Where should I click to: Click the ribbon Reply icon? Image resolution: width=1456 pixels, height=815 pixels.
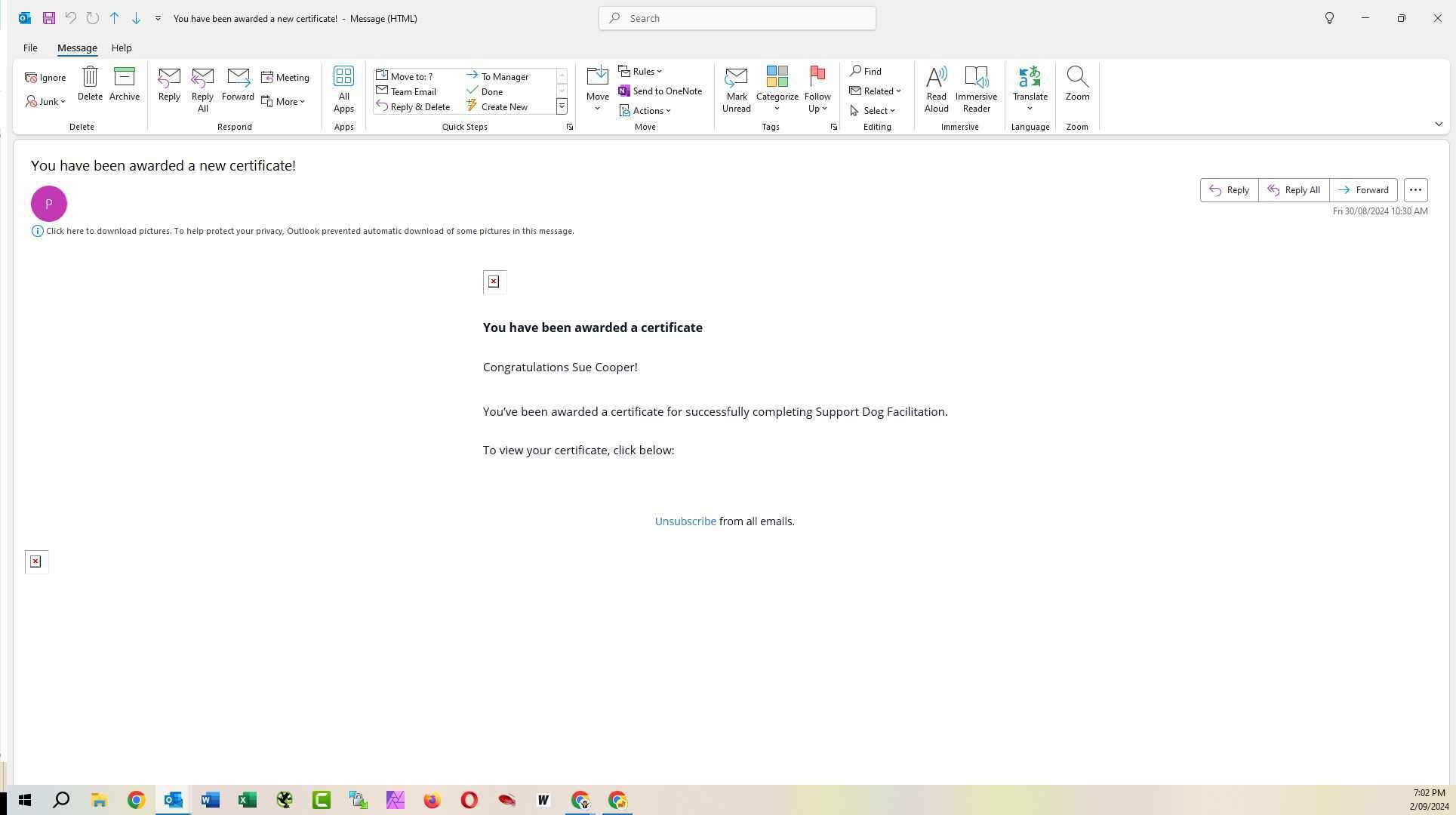[169, 84]
